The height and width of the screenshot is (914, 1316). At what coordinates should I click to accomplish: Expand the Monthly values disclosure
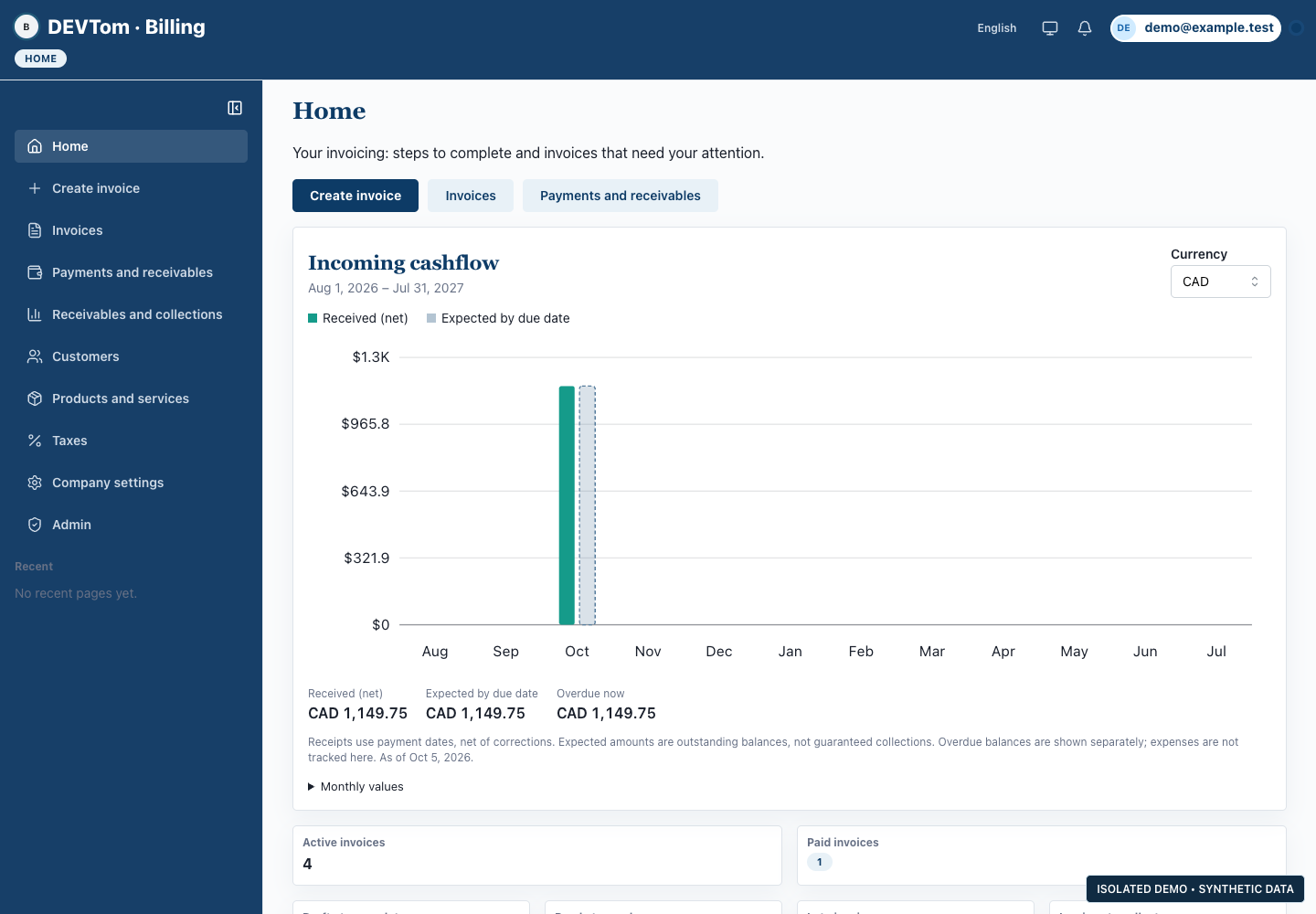pyautogui.click(x=356, y=787)
